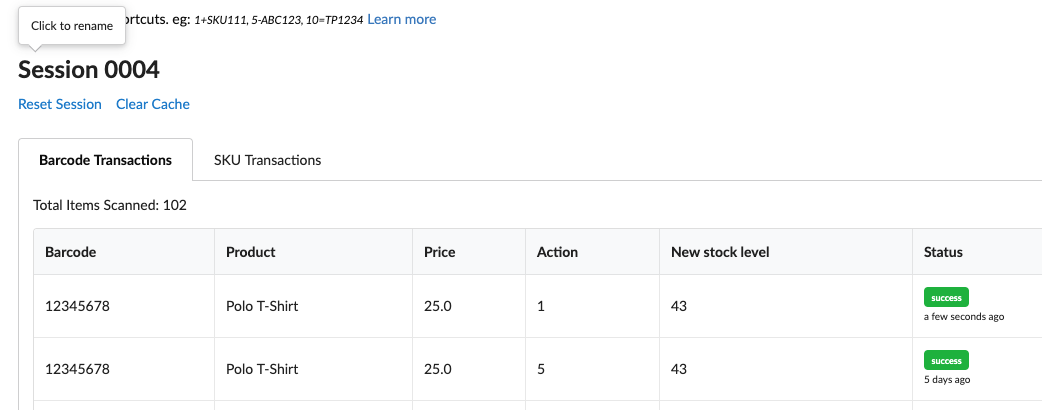The height and width of the screenshot is (410, 1042).
Task: Click the Action cell showing value 1
Action: click(x=541, y=306)
